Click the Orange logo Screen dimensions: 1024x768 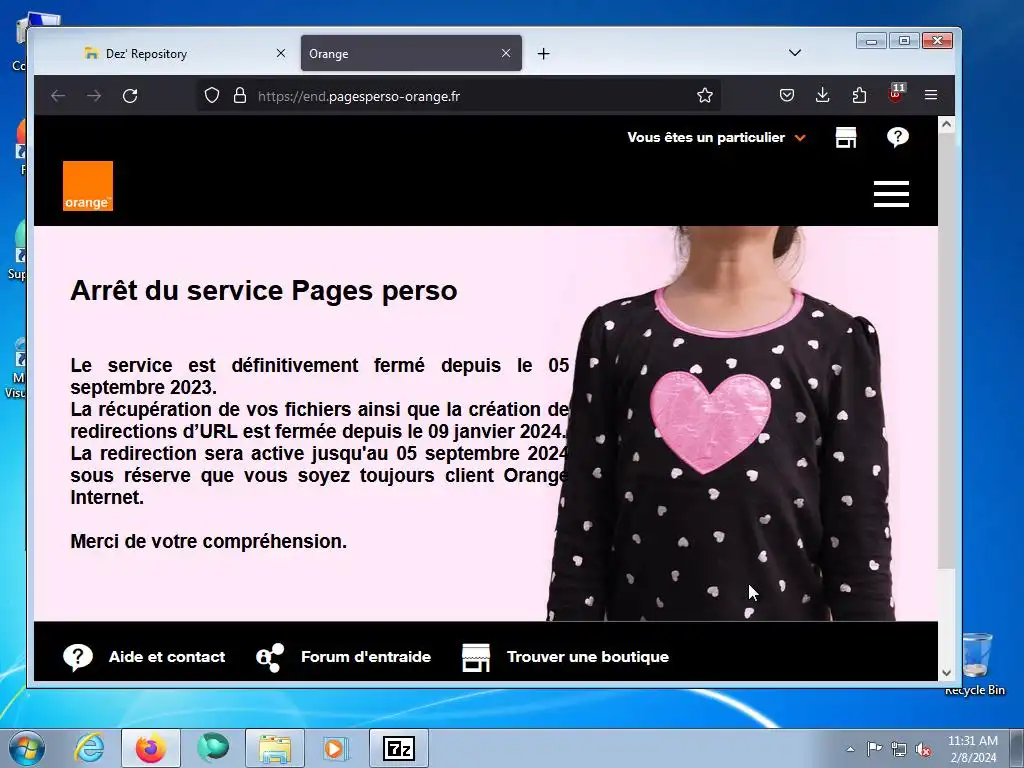(88, 186)
